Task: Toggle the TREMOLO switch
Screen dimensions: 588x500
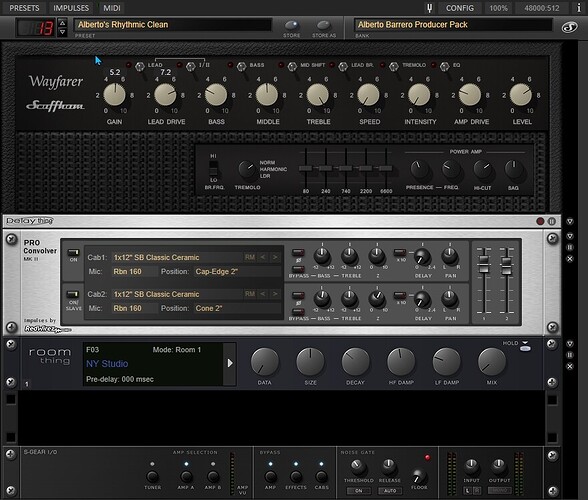Action: coord(394,67)
